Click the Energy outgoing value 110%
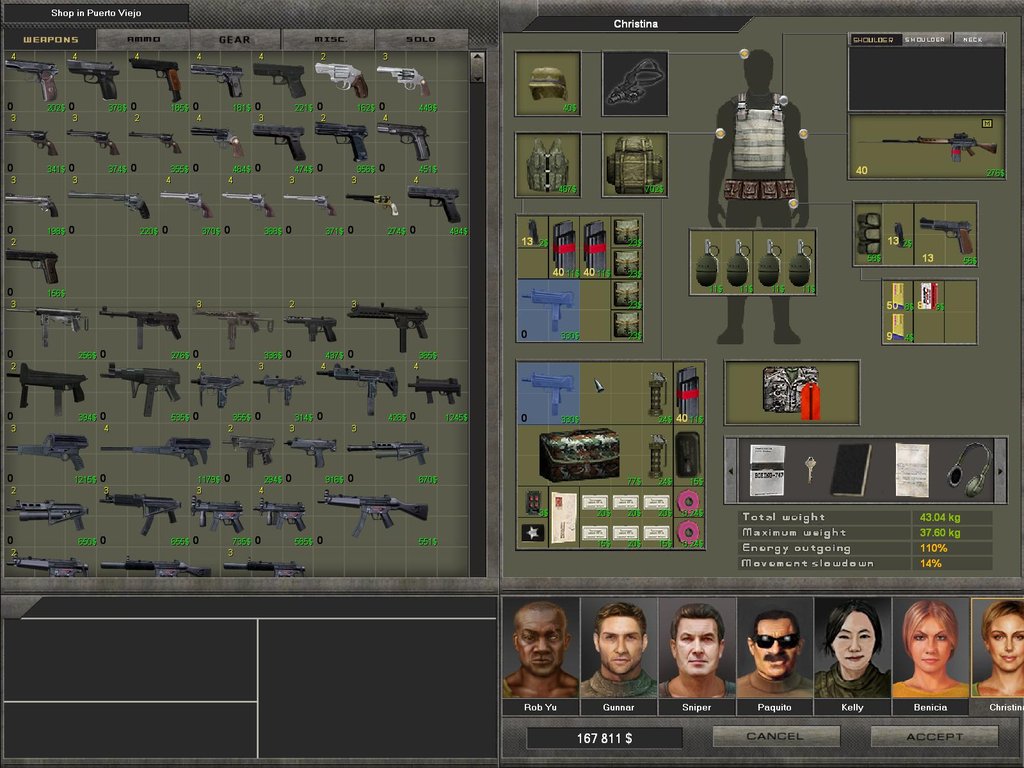Image resolution: width=1024 pixels, height=768 pixels. click(x=933, y=548)
